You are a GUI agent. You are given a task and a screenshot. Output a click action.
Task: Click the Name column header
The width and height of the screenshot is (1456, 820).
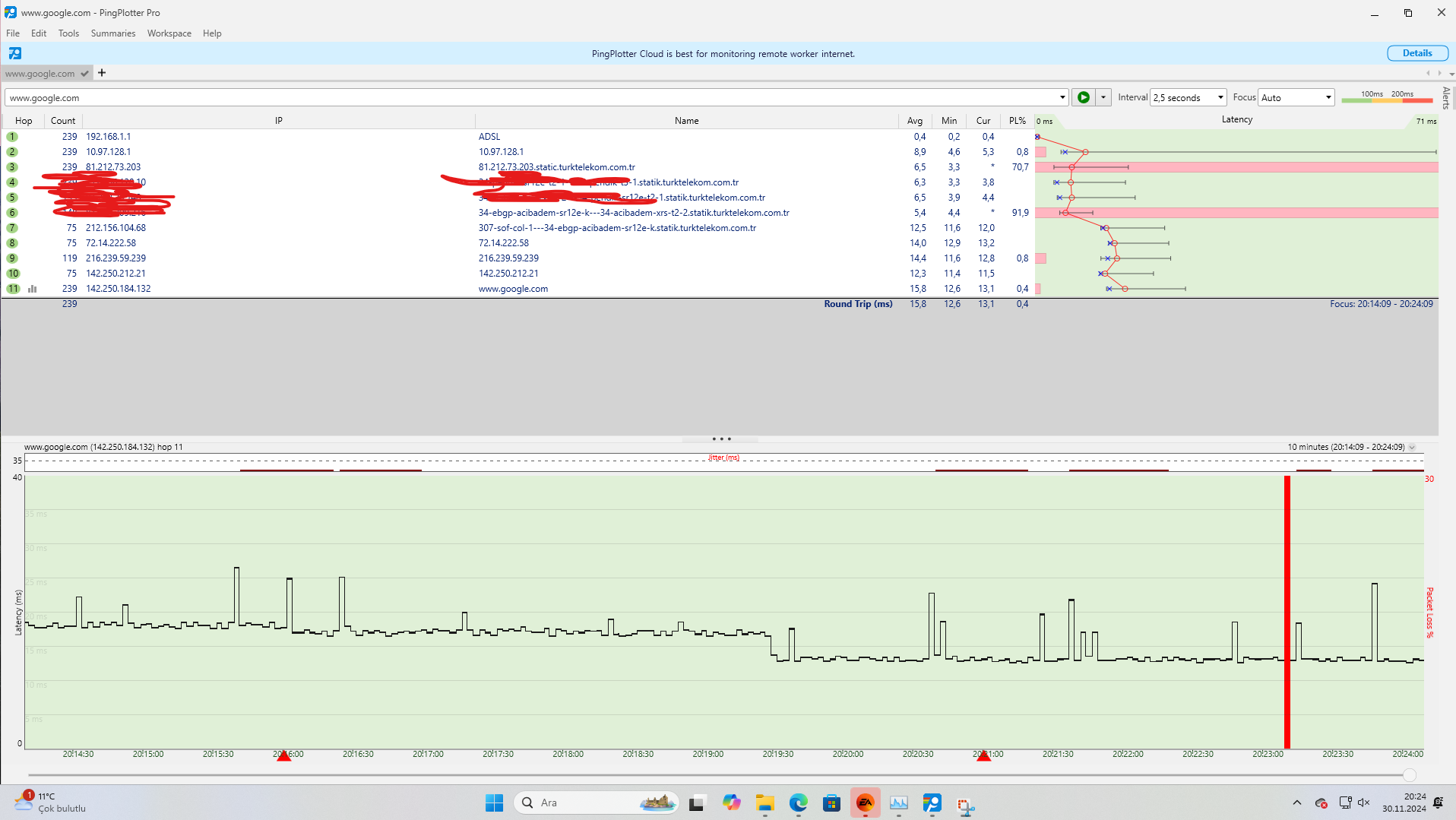tap(687, 121)
